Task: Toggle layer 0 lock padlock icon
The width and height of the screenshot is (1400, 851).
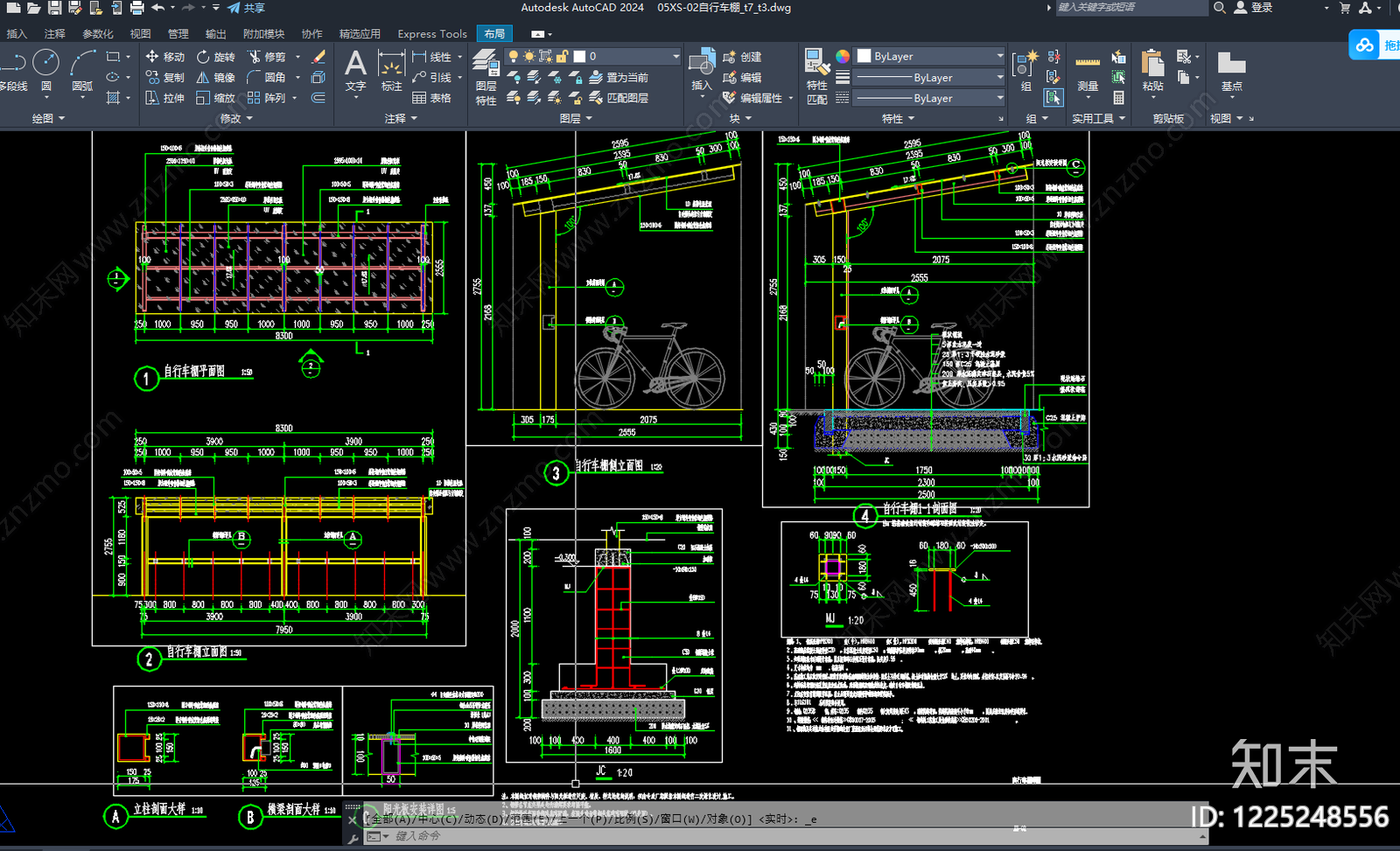Action: pos(562,56)
